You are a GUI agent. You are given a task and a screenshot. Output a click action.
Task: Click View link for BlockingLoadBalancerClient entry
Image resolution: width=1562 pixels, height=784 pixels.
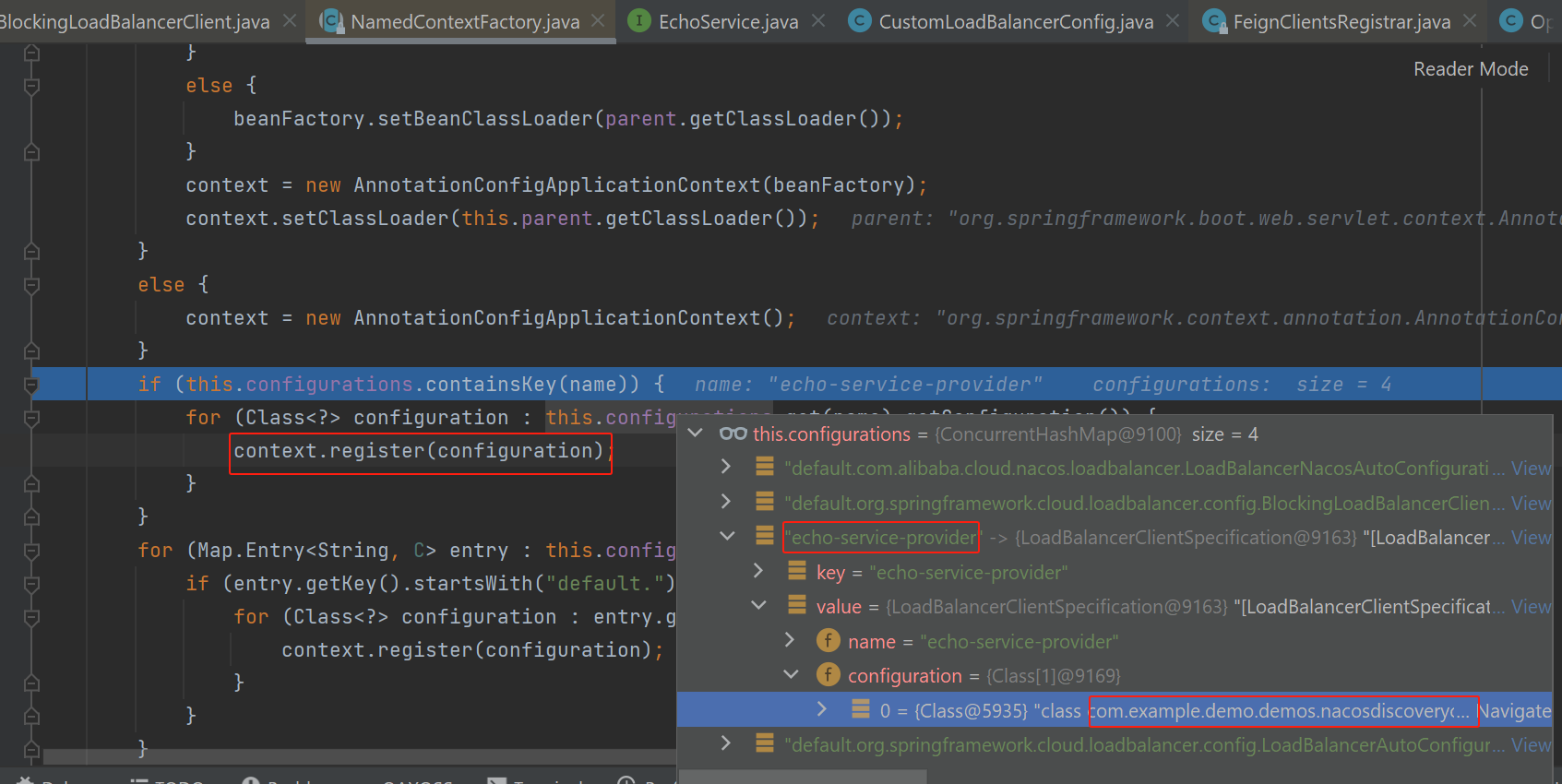point(1531,504)
